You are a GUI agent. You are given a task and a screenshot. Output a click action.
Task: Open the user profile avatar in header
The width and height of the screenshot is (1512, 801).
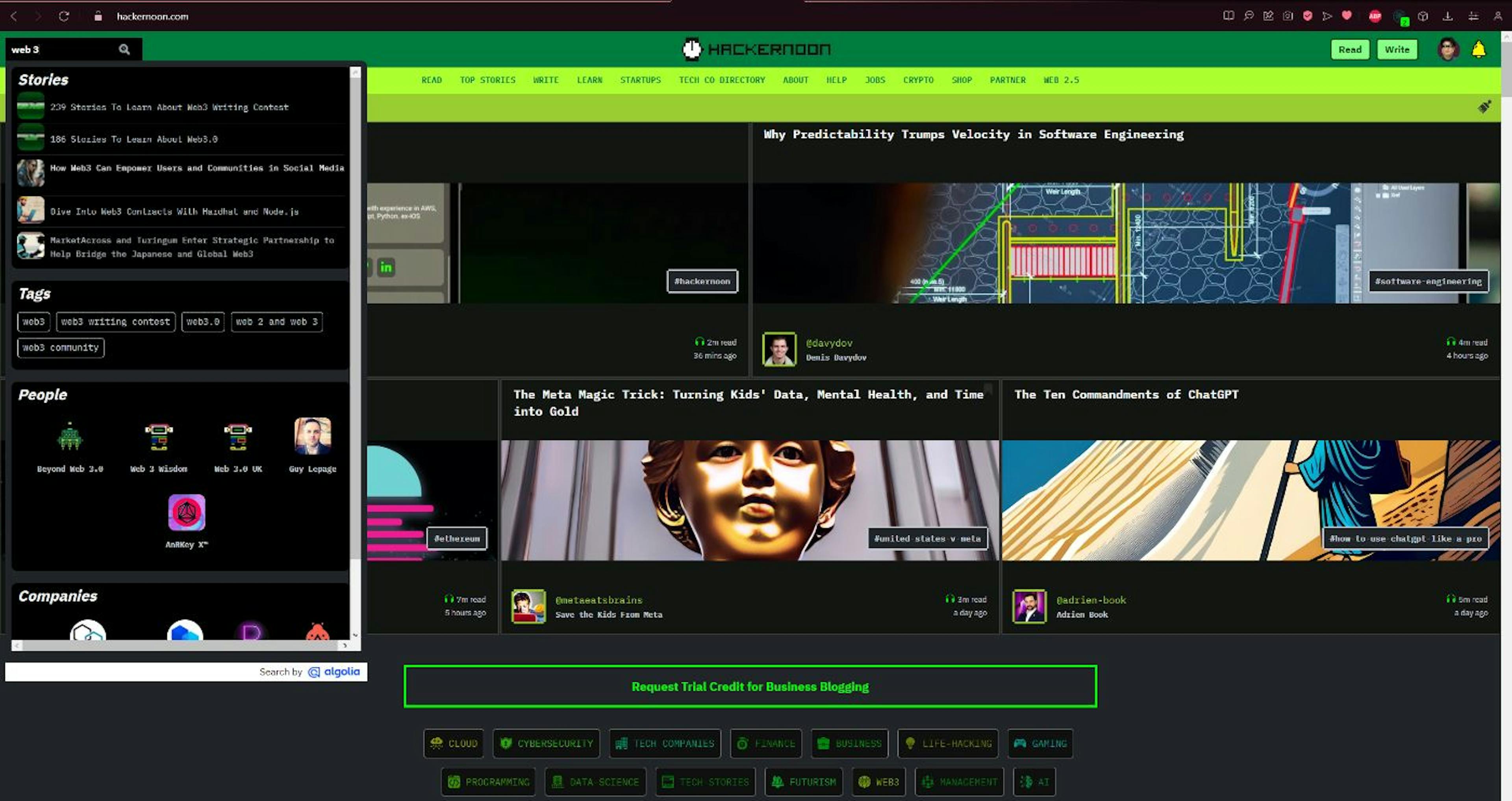1448,49
